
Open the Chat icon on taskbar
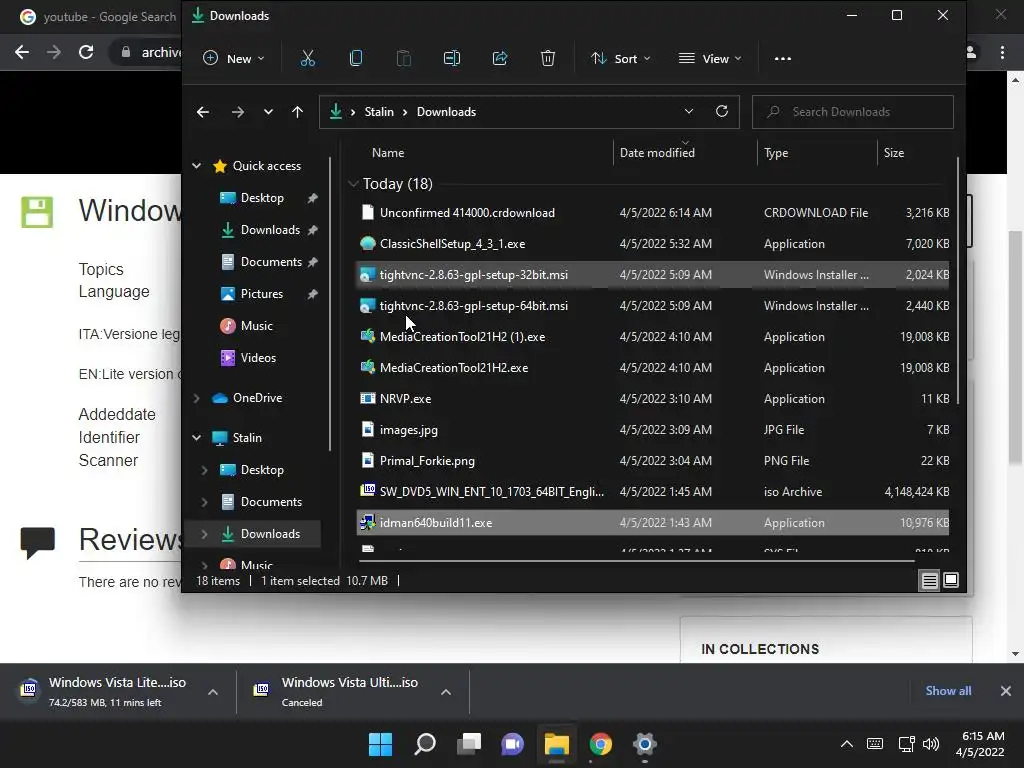pyautogui.click(x=513, y=744)
